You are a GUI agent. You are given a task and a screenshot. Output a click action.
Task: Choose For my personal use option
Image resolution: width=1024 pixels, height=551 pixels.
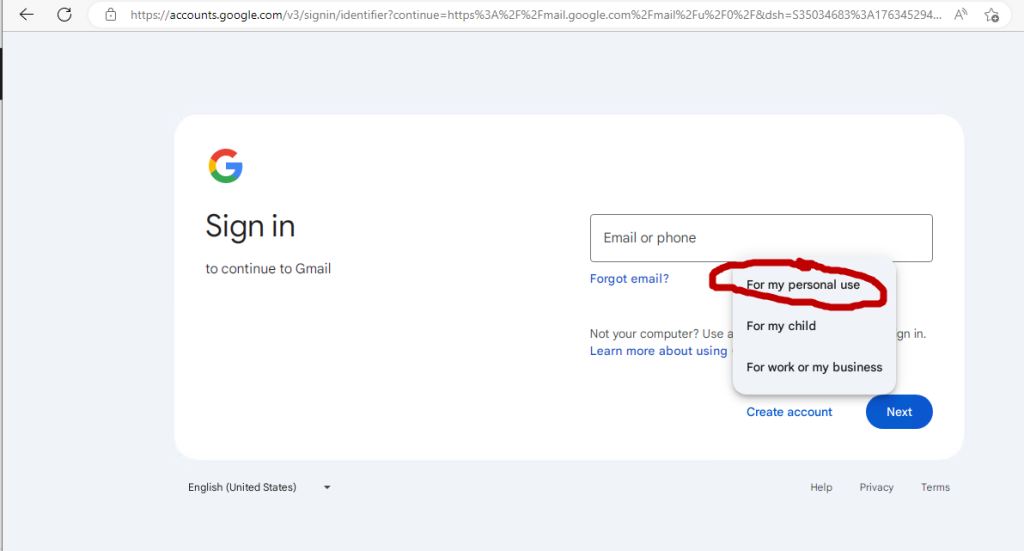802,285
